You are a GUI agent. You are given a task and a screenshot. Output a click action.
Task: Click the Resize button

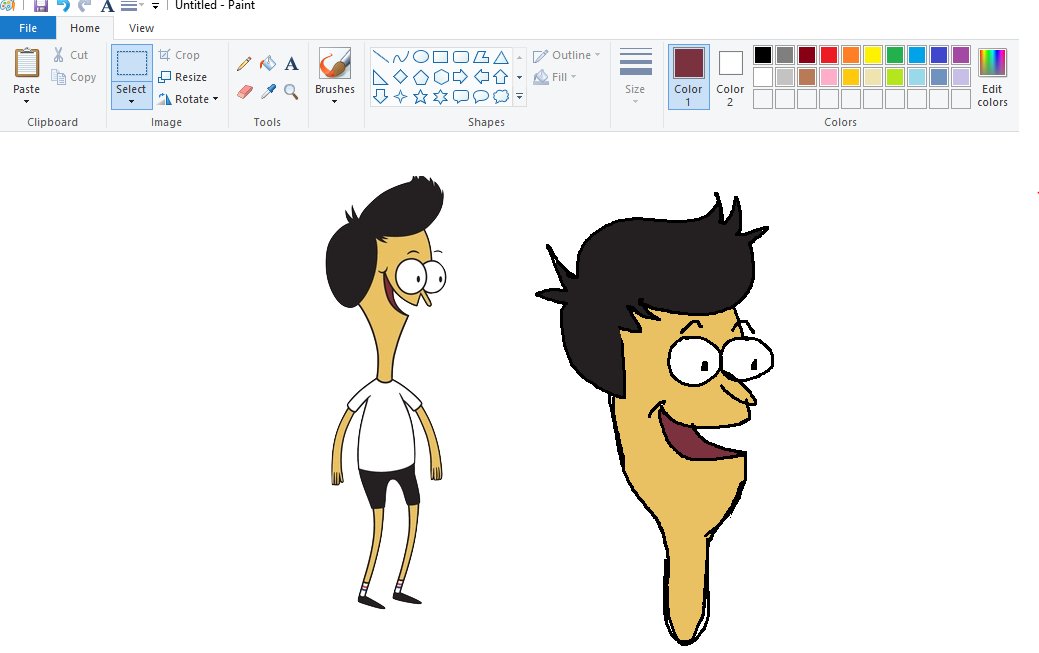(x=182, y=77)
